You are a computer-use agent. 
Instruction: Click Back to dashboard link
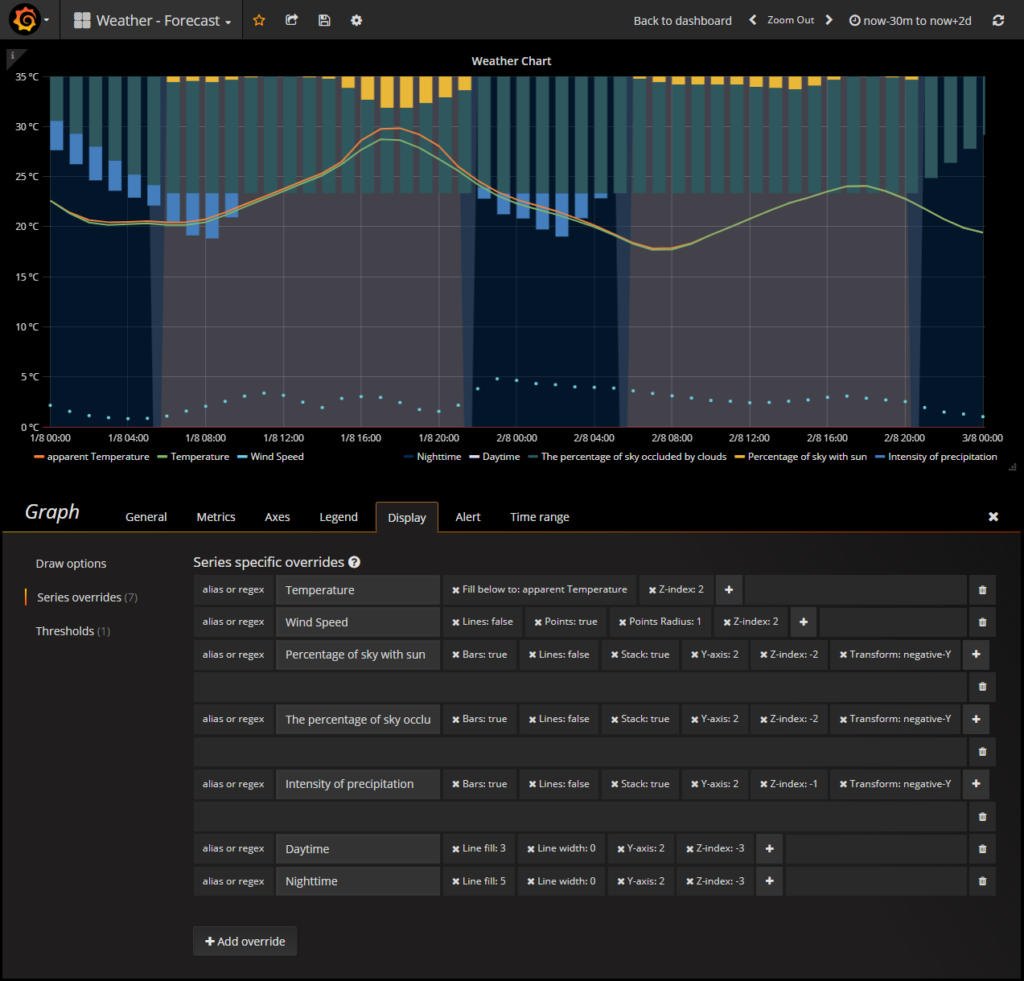682,20
